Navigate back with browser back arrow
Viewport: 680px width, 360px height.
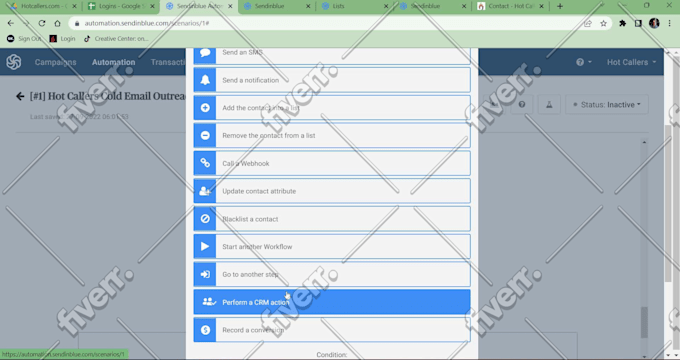tap(11, 23)
